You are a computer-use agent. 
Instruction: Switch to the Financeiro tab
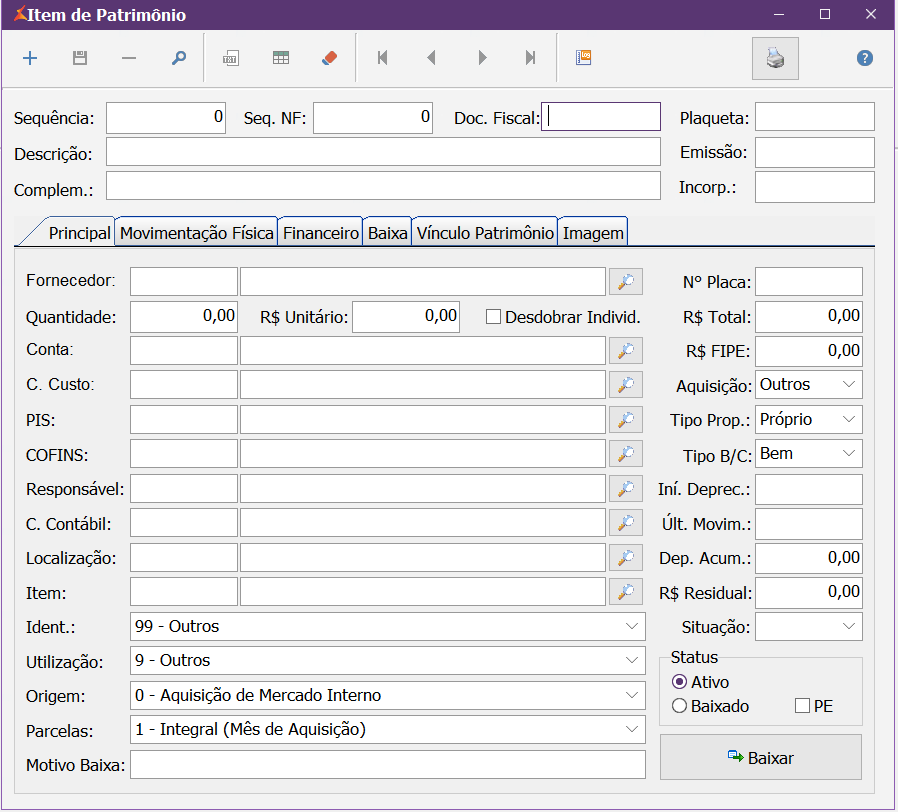320,233
